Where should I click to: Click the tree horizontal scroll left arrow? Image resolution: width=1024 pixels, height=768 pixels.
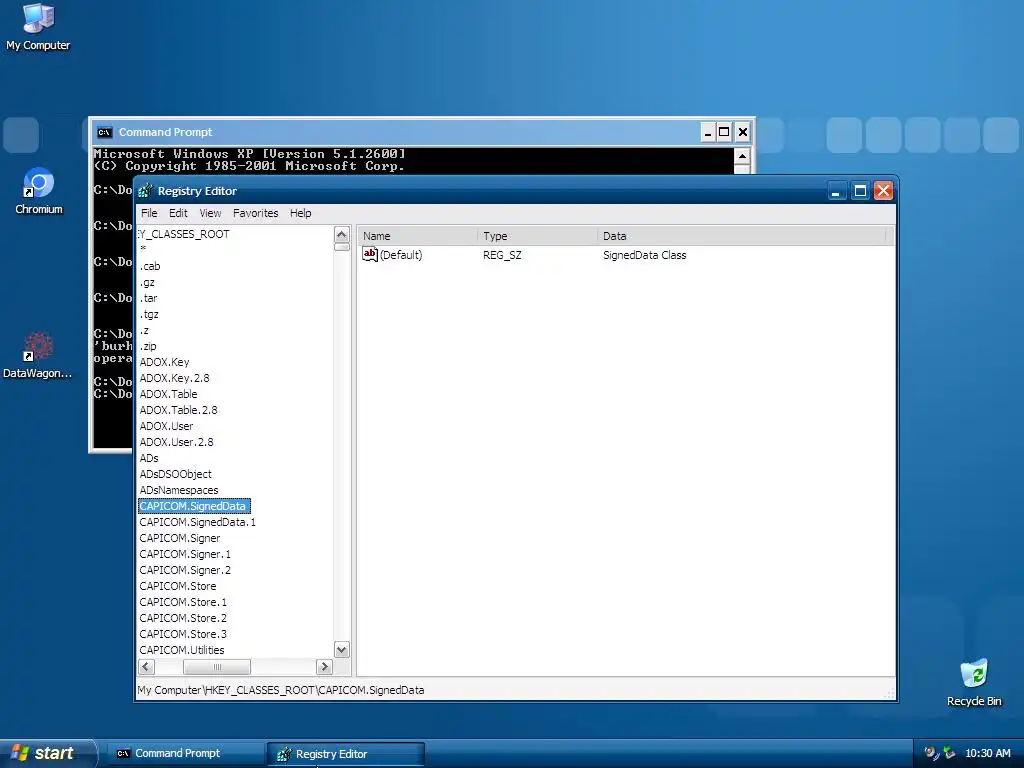[x=146, y=667]
